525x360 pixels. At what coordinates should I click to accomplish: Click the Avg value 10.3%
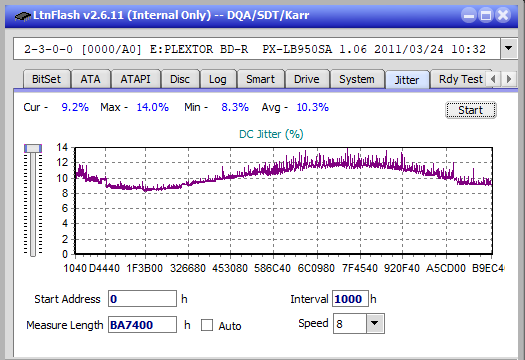coord(313,107)
